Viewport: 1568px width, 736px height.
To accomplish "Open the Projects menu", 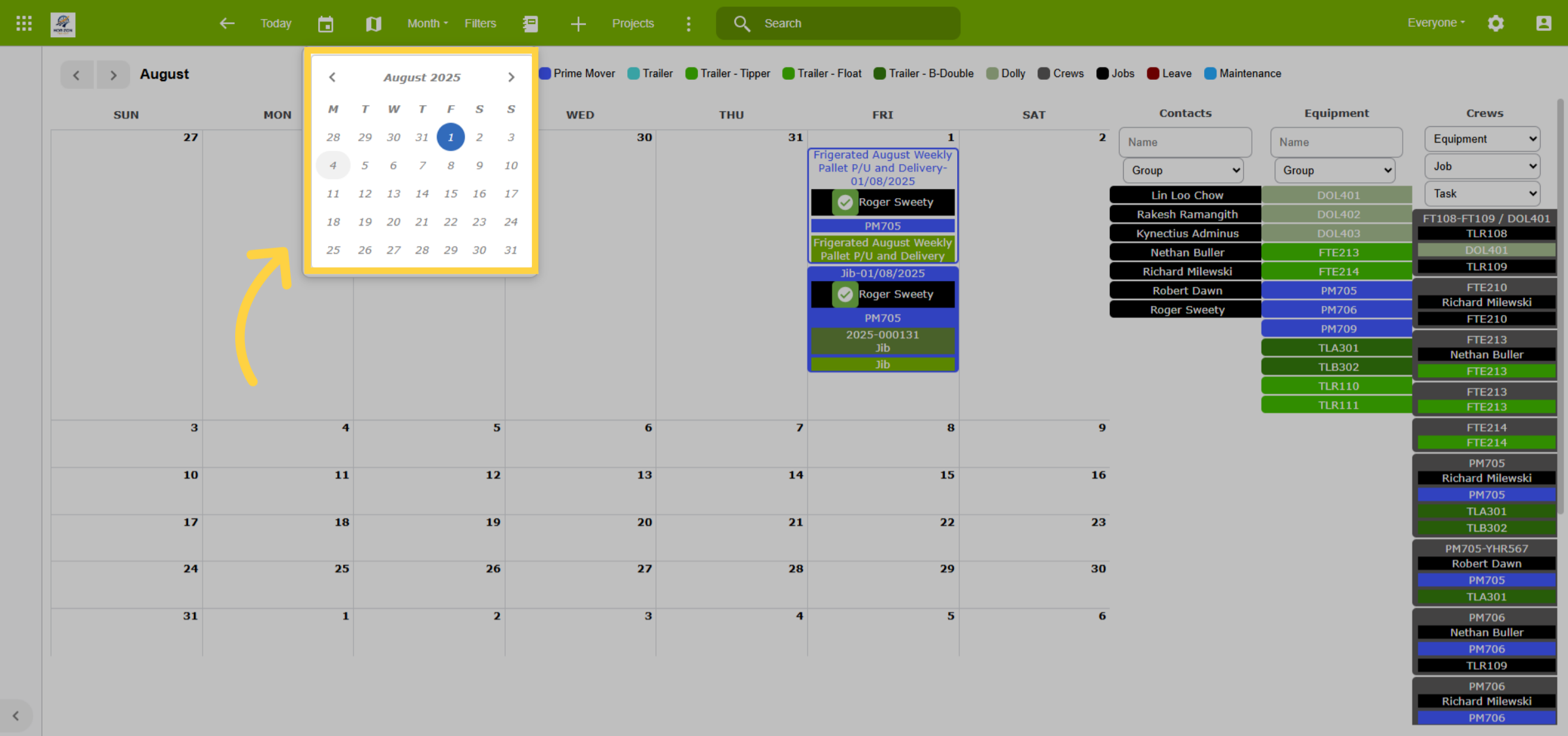I will [632, 24].
